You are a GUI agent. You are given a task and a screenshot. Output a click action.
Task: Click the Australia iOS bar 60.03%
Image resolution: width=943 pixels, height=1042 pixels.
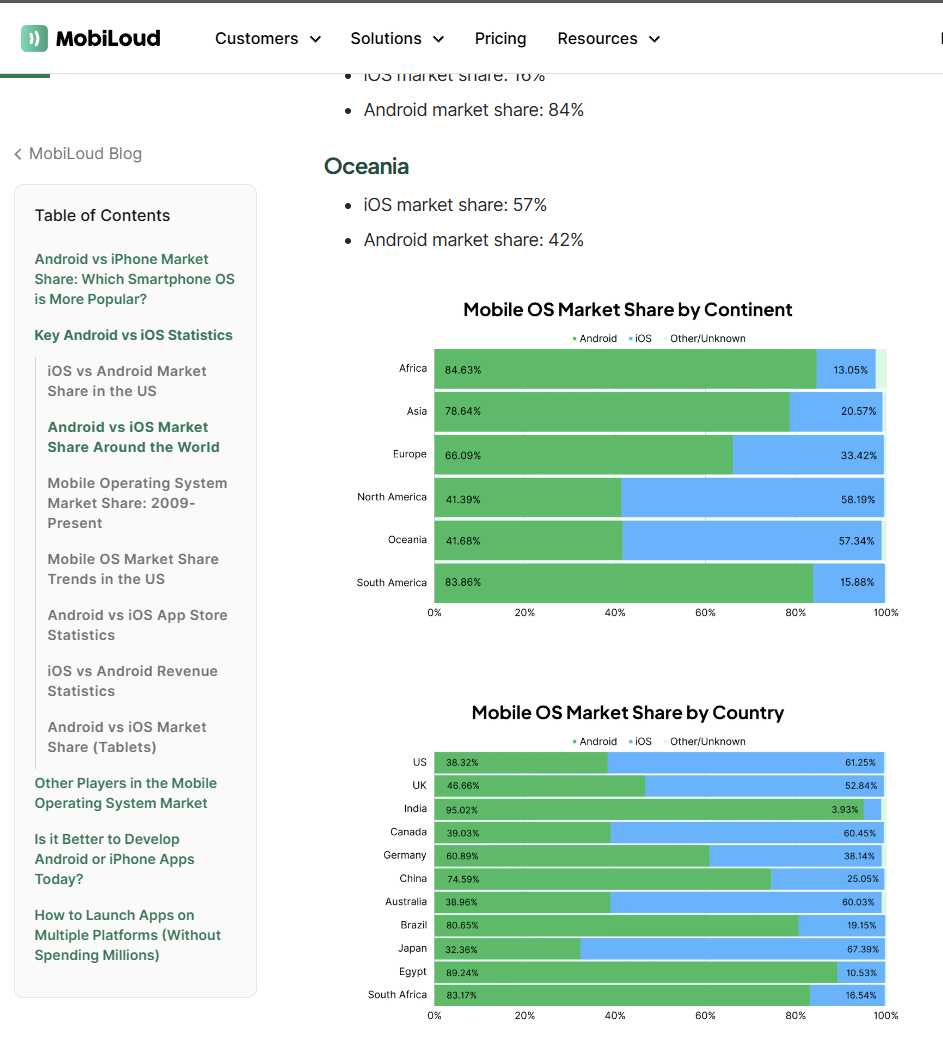click(746, 902)
